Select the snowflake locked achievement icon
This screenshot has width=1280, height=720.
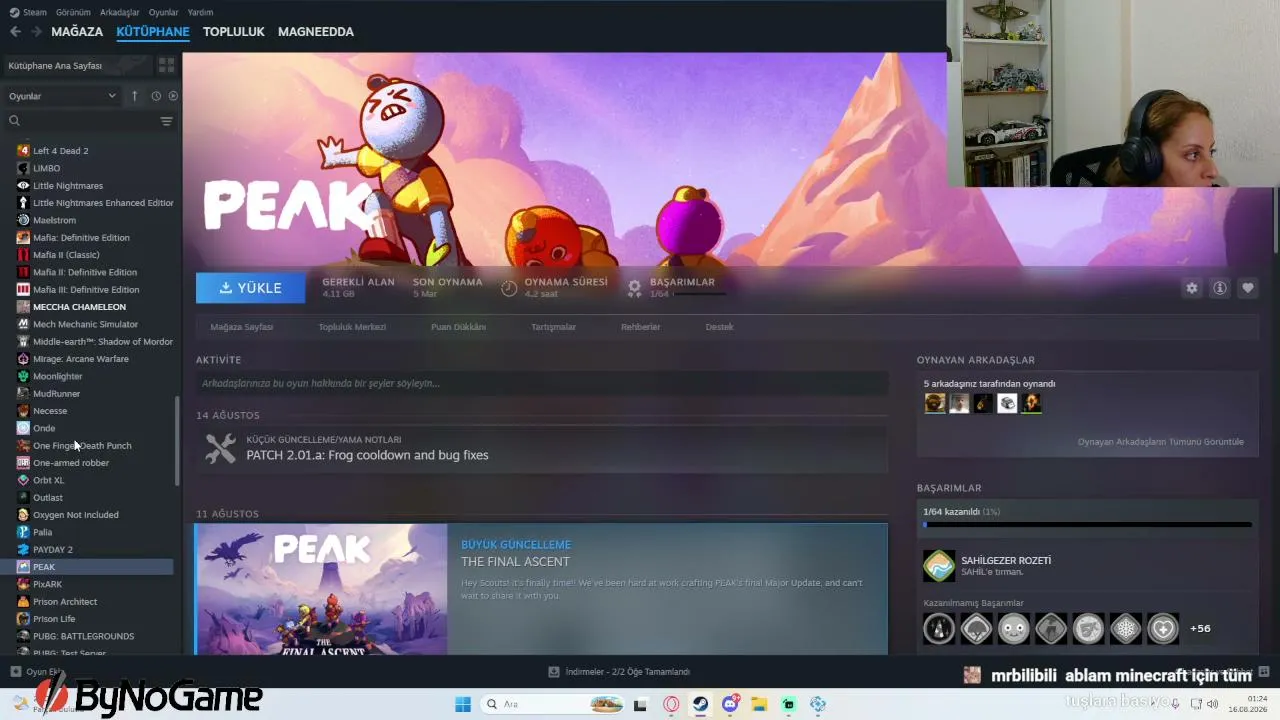tap(1126, 628)
